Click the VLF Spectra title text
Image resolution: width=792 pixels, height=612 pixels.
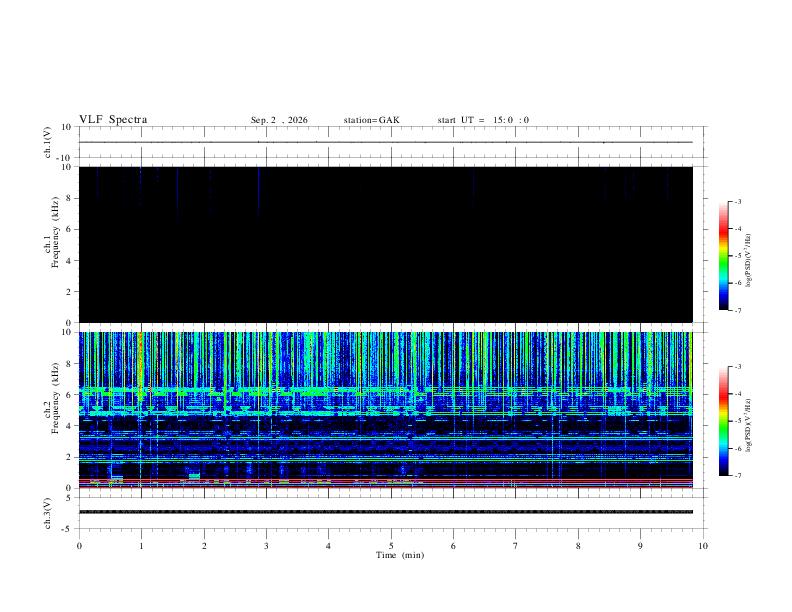(113, 120)
